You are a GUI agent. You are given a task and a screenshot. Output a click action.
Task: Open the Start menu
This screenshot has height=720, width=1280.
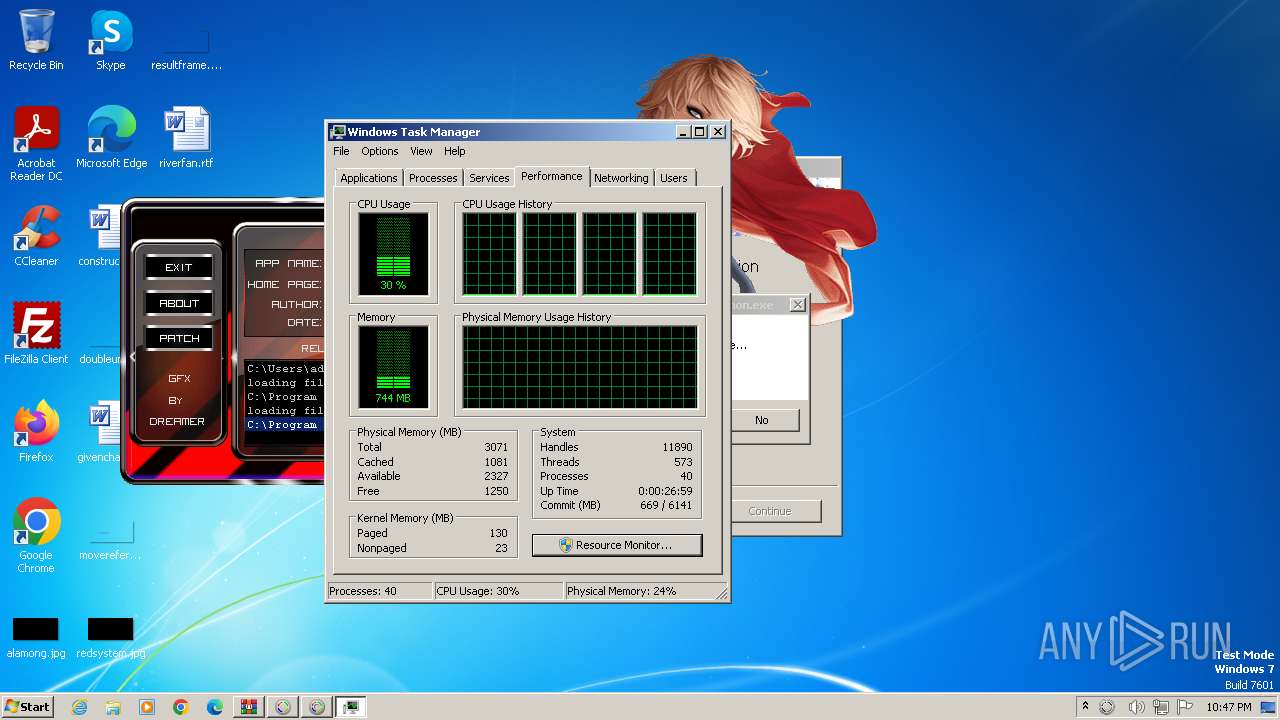tap(28, 707)
